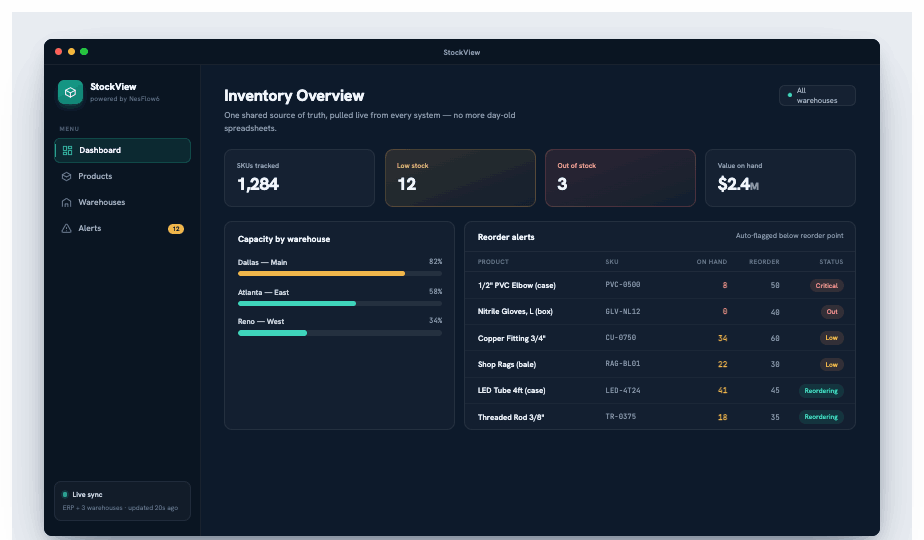
Task: Click the Alerts warning triangle icon
Action: tap(67, 228)
